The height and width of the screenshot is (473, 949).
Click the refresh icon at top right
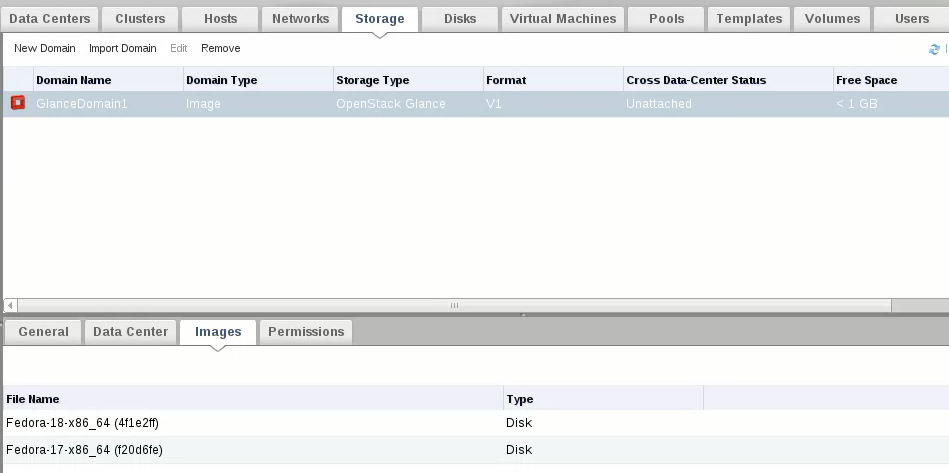[x=934, y=49]
